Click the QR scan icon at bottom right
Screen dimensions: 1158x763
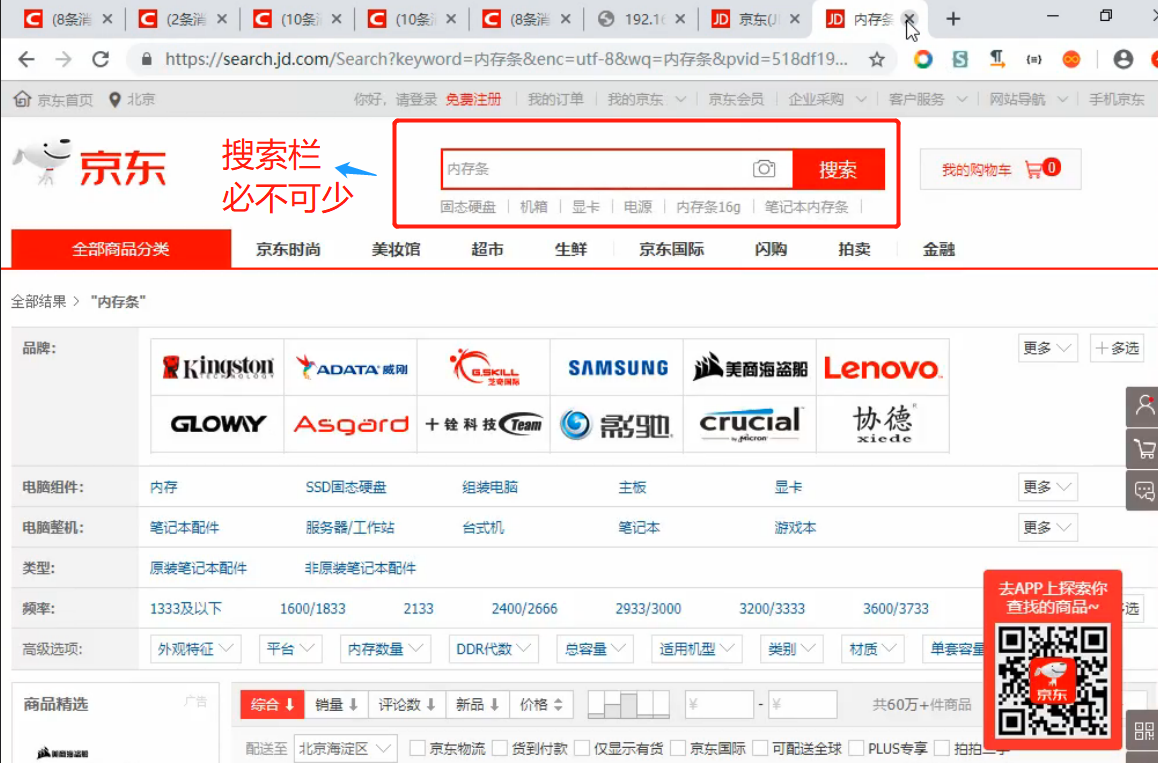pos(1143,730)
